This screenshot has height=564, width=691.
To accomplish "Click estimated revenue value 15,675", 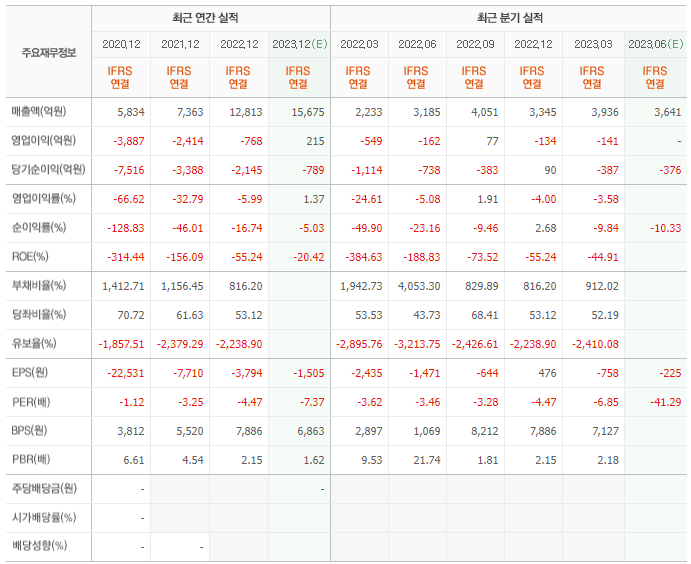I will pos(308,112).
